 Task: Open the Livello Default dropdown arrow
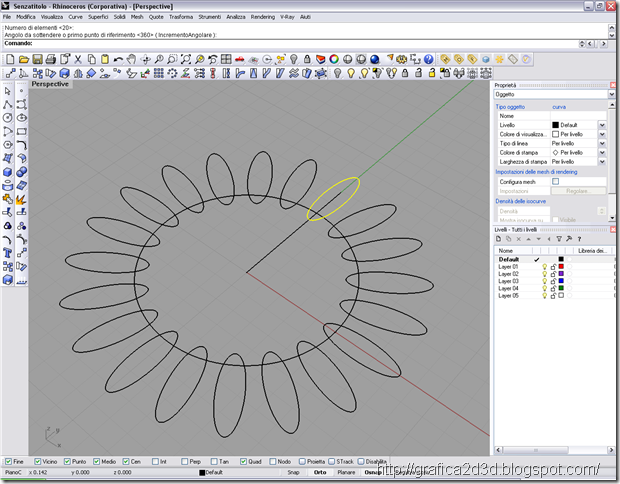pyautogui.click(x=602, y=125)
